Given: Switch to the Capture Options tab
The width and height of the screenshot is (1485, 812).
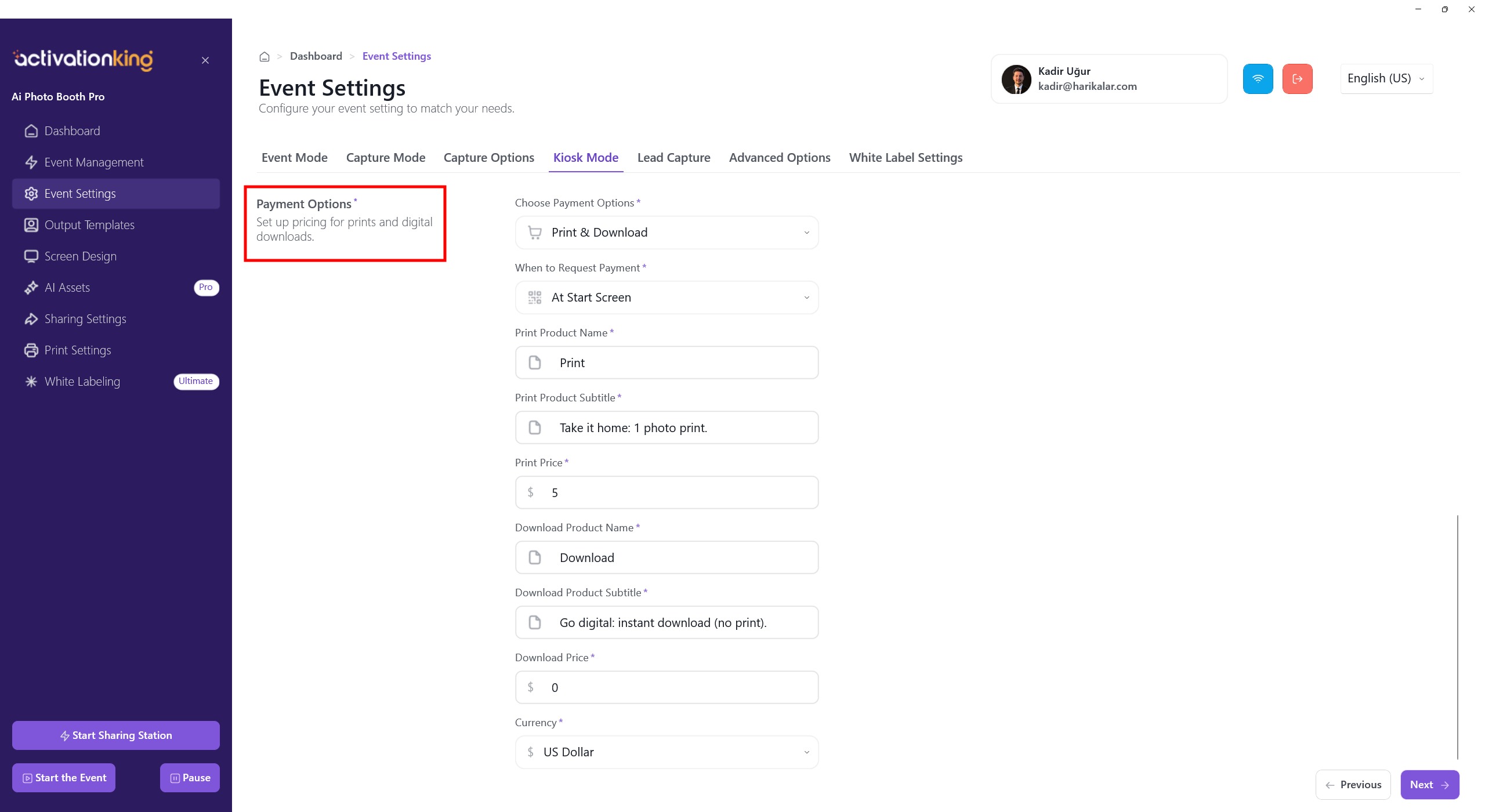Looking at the screenshot, I should tap(488, 158).
